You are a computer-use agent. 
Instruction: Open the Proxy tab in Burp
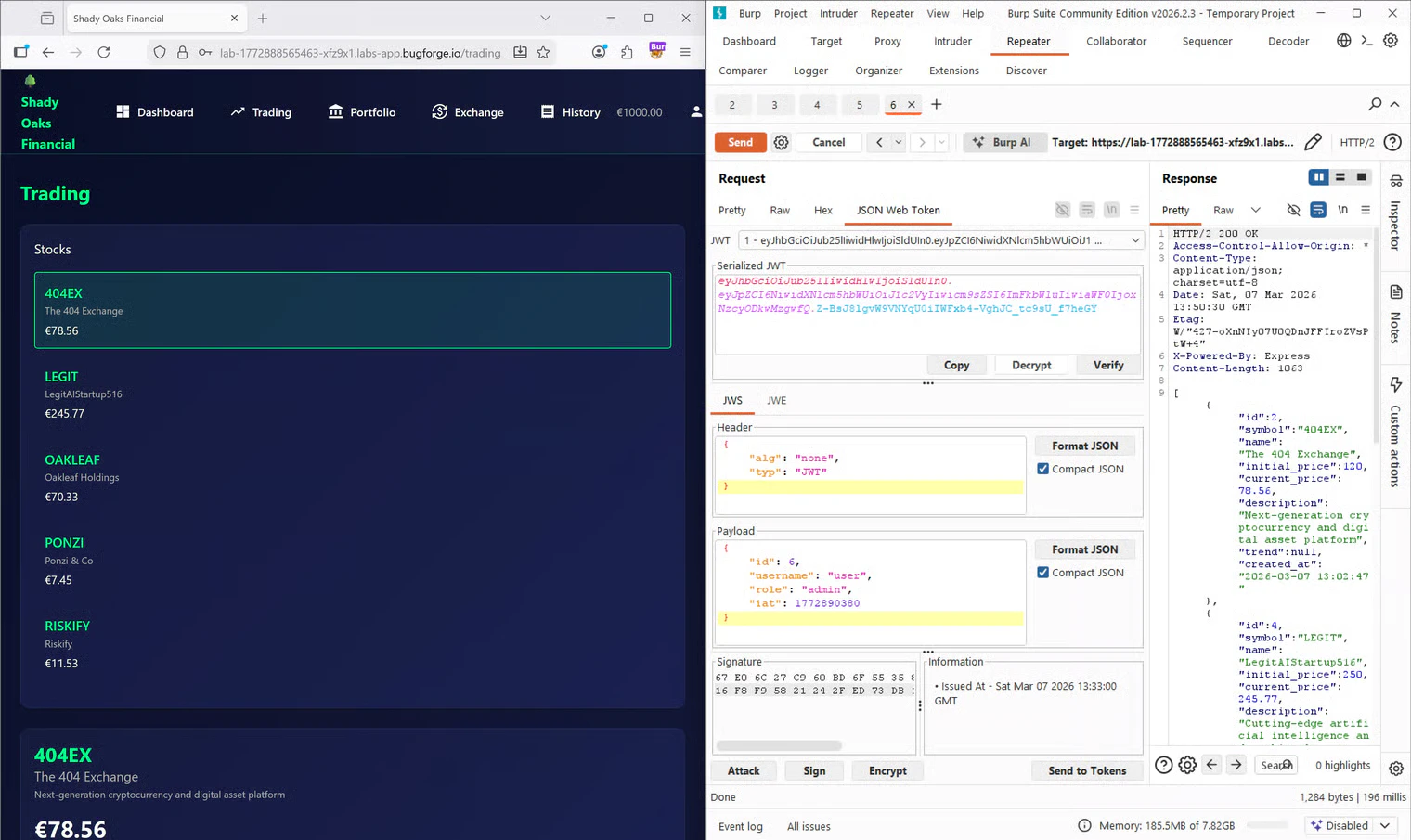[887, 41]
